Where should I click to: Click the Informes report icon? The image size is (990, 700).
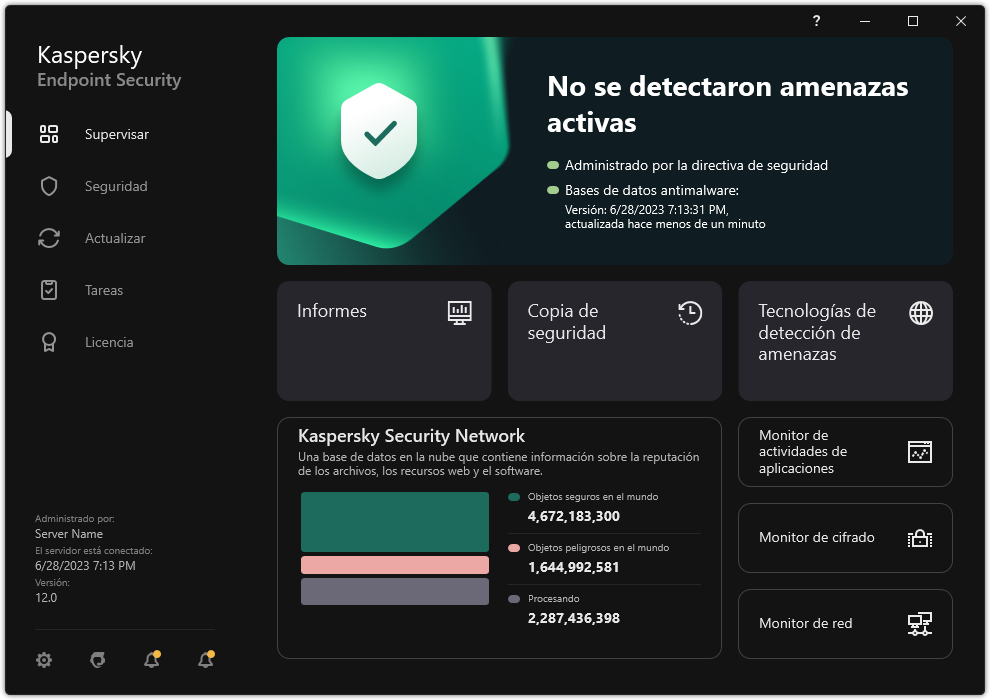point(459,312)
